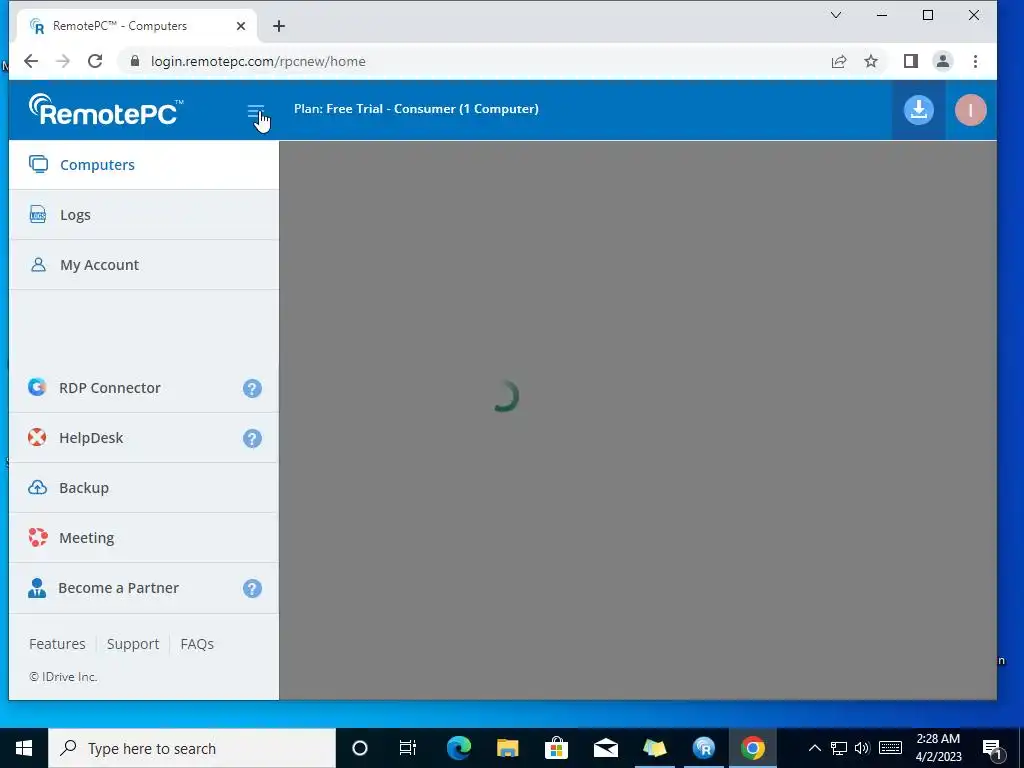Click Become a Partner
Image resolution: width=1024 pixels, height=768 pixels.
(x=144, y=588)
